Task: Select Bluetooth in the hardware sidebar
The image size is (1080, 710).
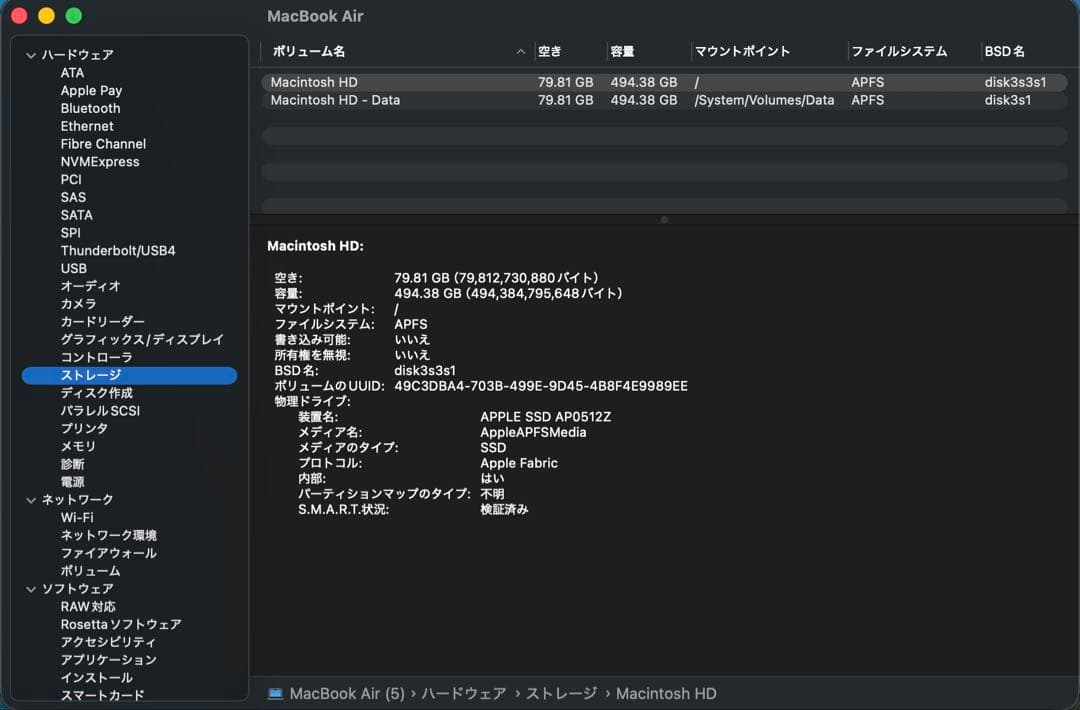Action: pyautogui.click(x=90, y=108)
